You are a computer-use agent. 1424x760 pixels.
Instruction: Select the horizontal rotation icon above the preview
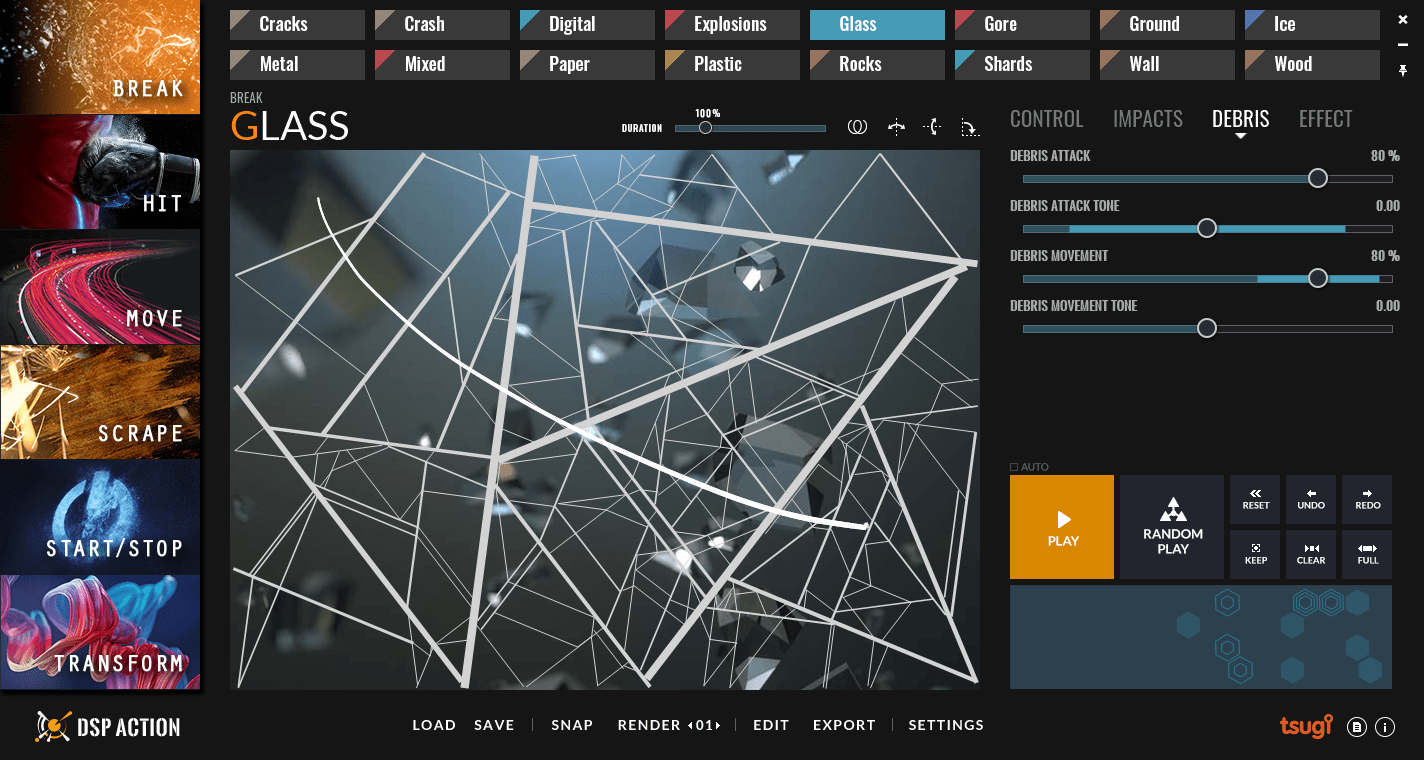coord(897,127)
